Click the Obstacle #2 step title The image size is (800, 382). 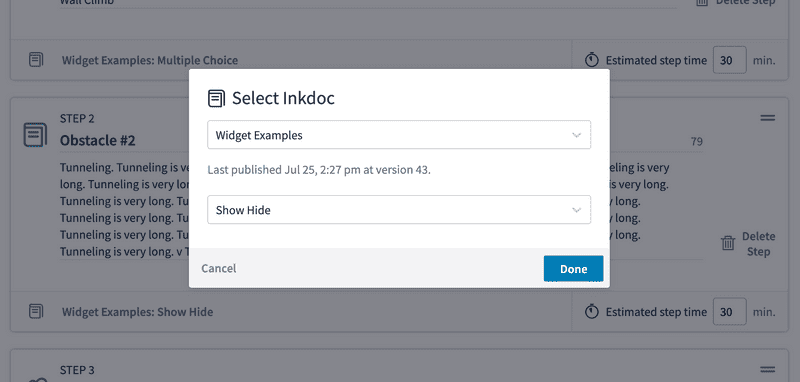coord(97,140)
